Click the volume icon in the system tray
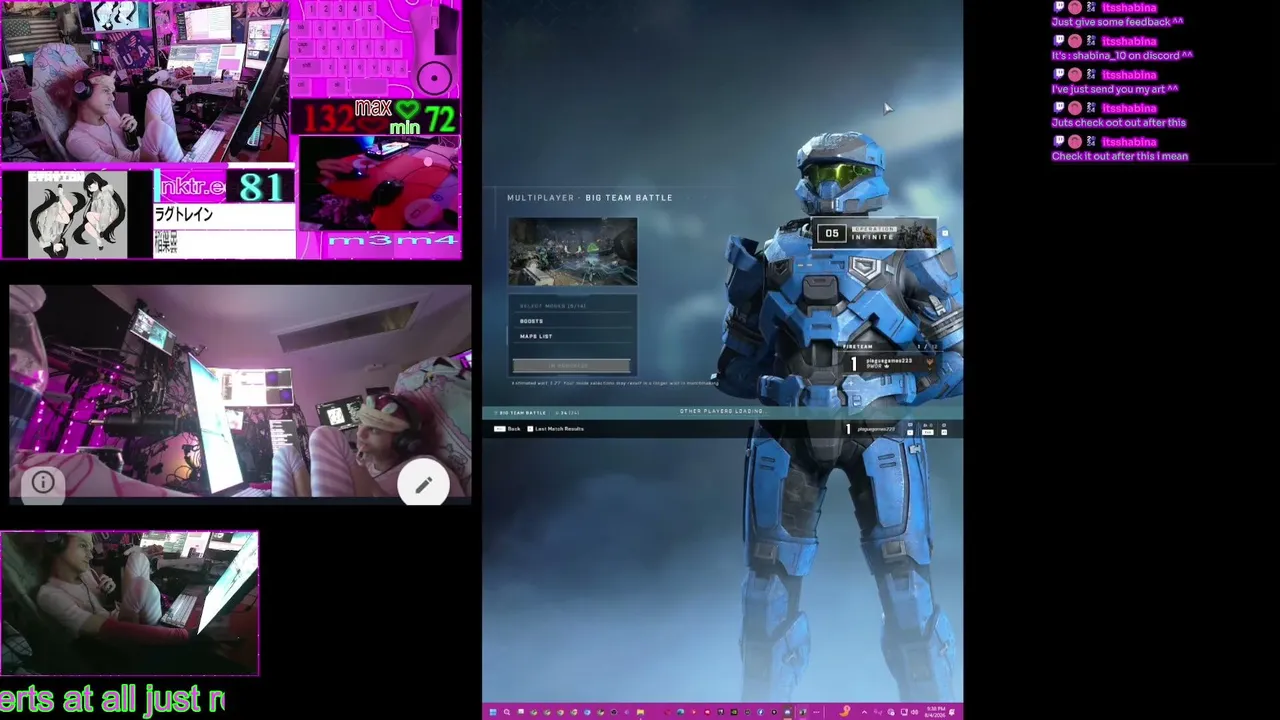This screenshot has width=1280, height=720. pyautogui.click(x=915, y=712)
